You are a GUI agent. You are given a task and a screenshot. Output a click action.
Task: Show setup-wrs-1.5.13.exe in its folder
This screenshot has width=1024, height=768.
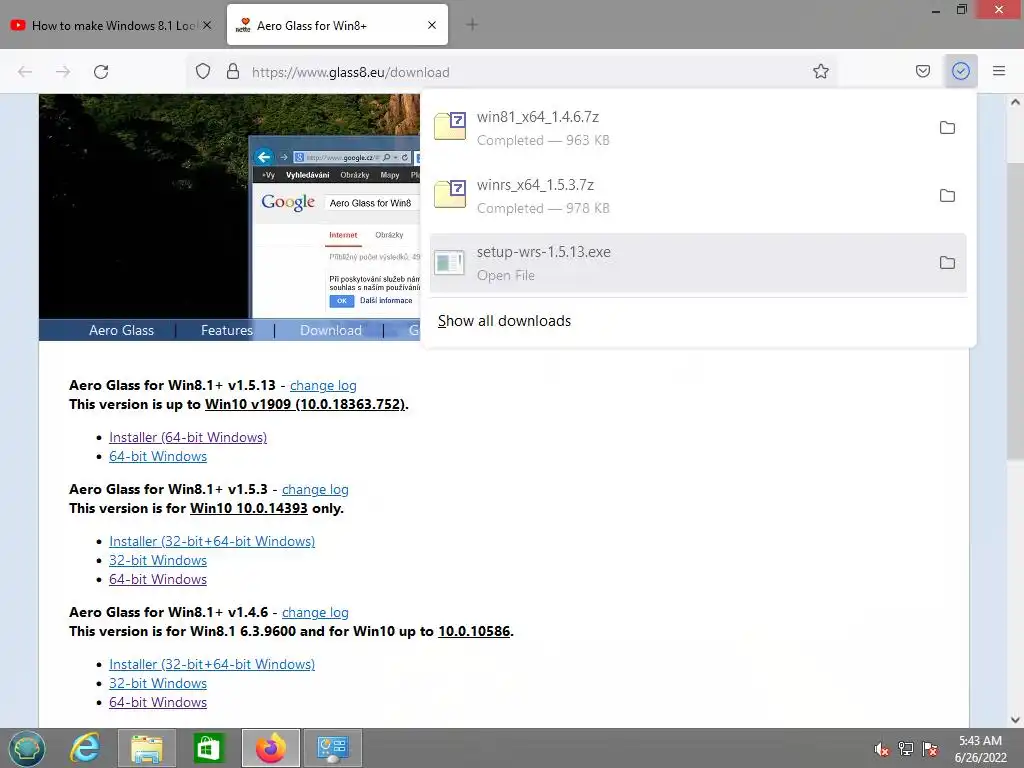point(947,263)
